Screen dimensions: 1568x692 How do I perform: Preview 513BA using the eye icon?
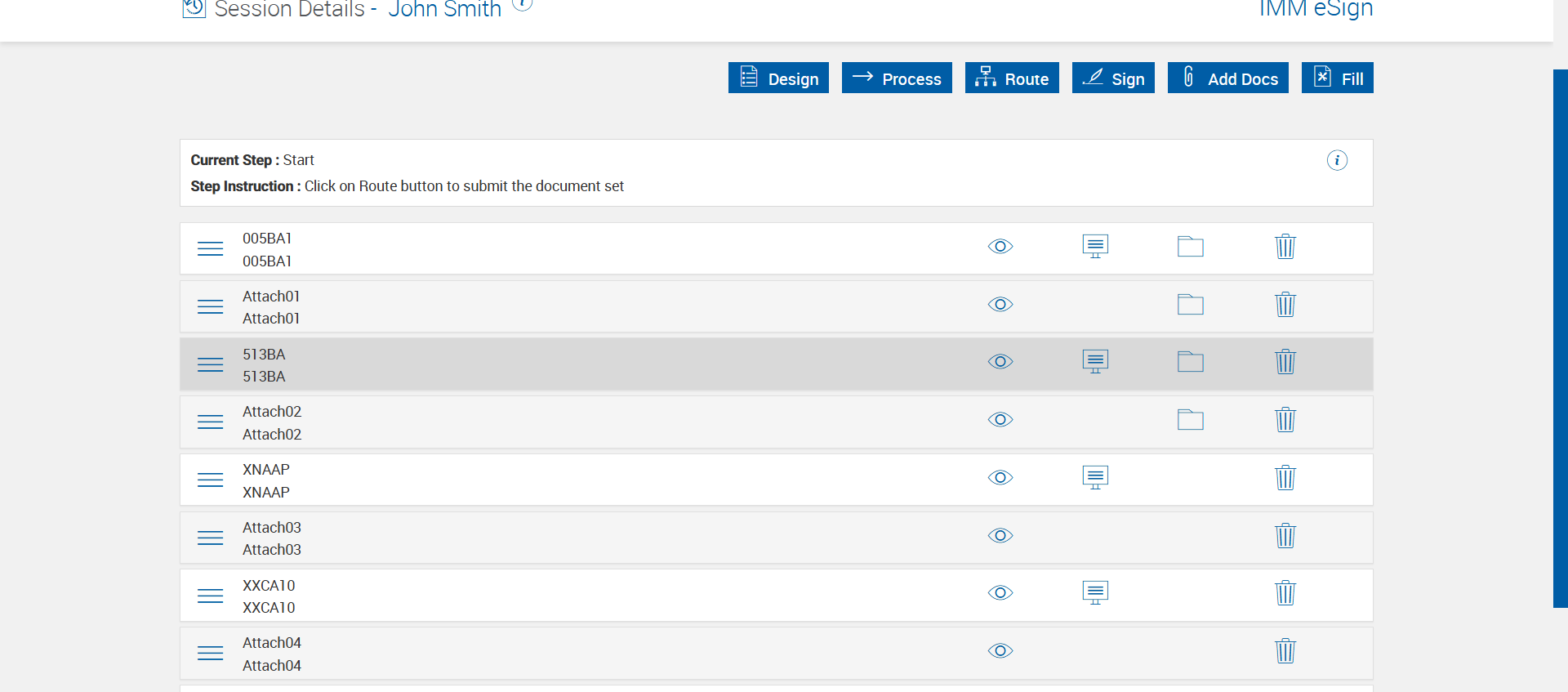pyautogui.click(x=1000, y=361)
